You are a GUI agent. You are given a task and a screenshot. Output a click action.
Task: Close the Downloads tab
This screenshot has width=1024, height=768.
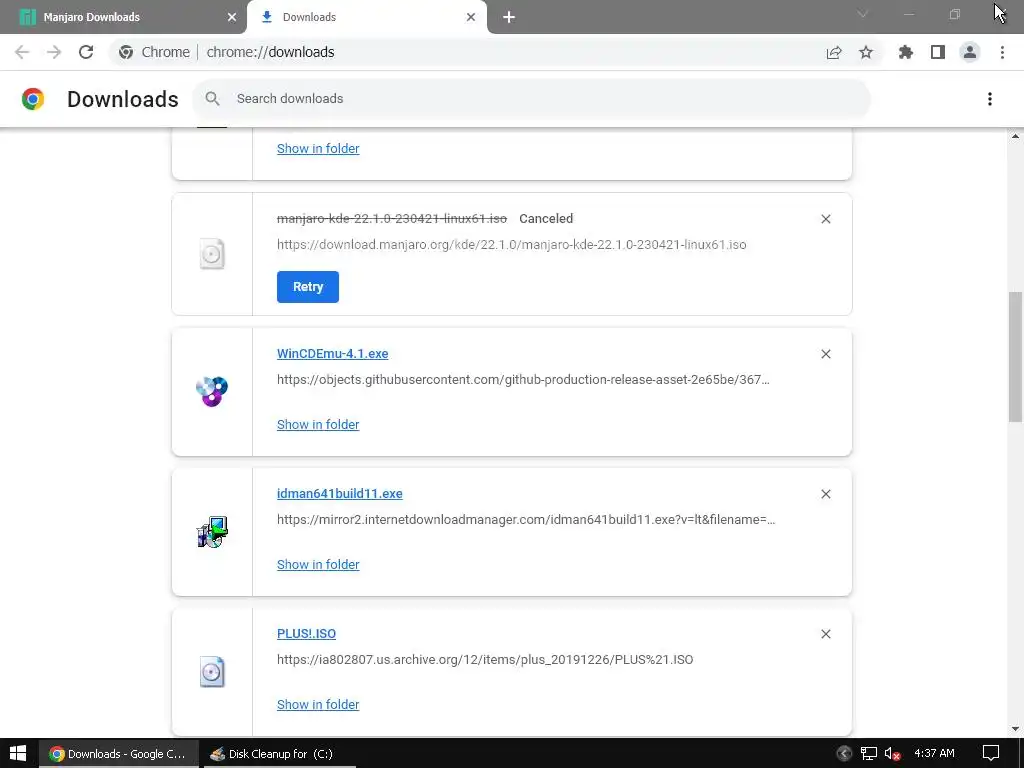click(471, 17)
